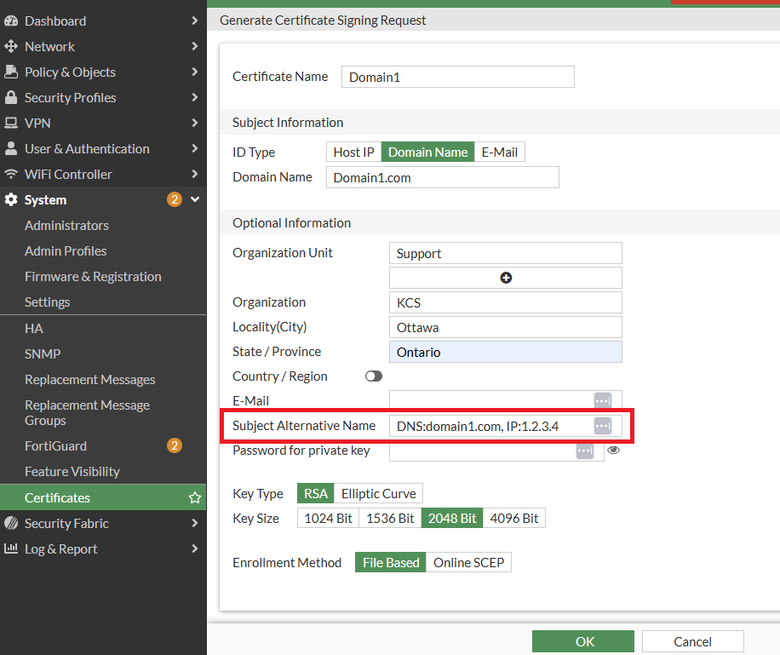The height and width of the screenshot is (655, 780).
Task: Open the SNMP menu item
Action: [x=43, y=354]
